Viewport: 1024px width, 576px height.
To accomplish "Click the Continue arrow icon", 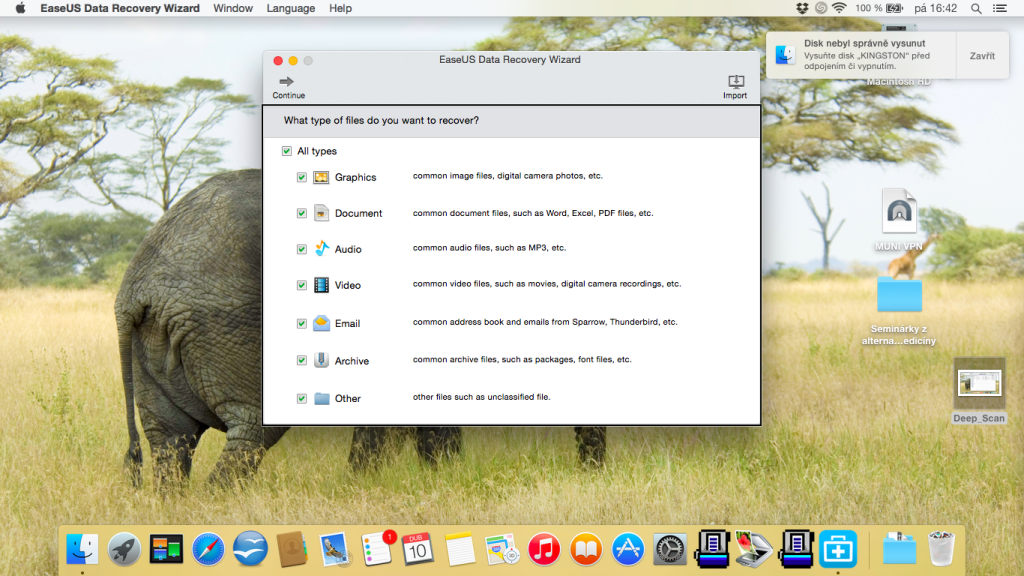I will click(x=287, y=82).
